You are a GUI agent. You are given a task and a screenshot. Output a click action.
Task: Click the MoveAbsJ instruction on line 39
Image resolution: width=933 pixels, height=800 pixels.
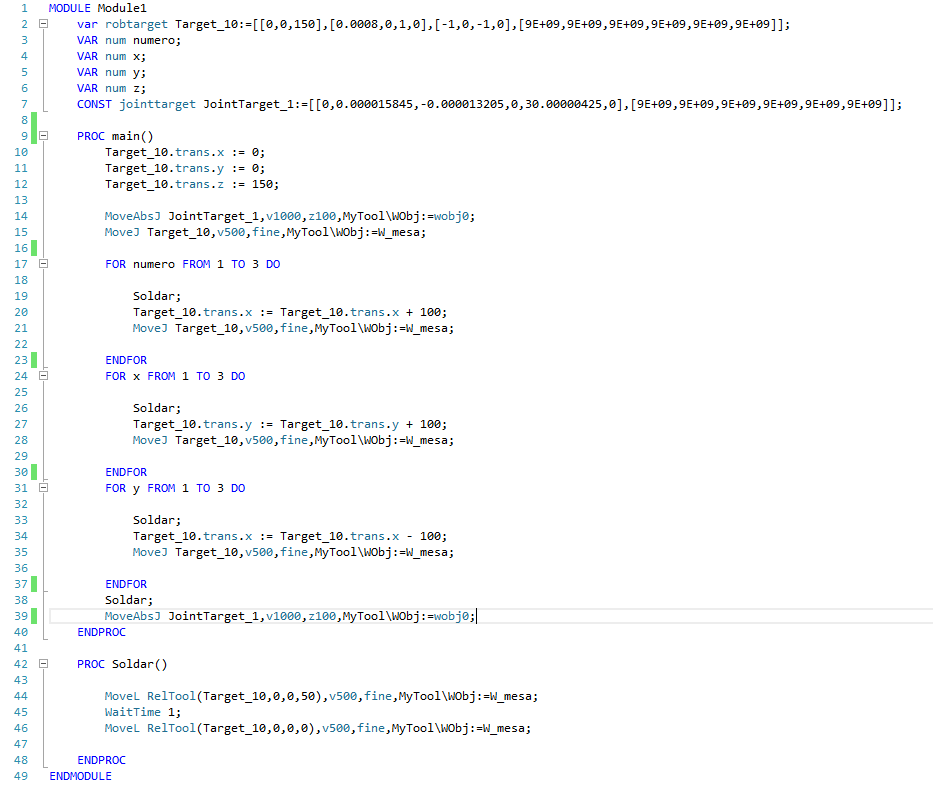click(x=290, y=616)
